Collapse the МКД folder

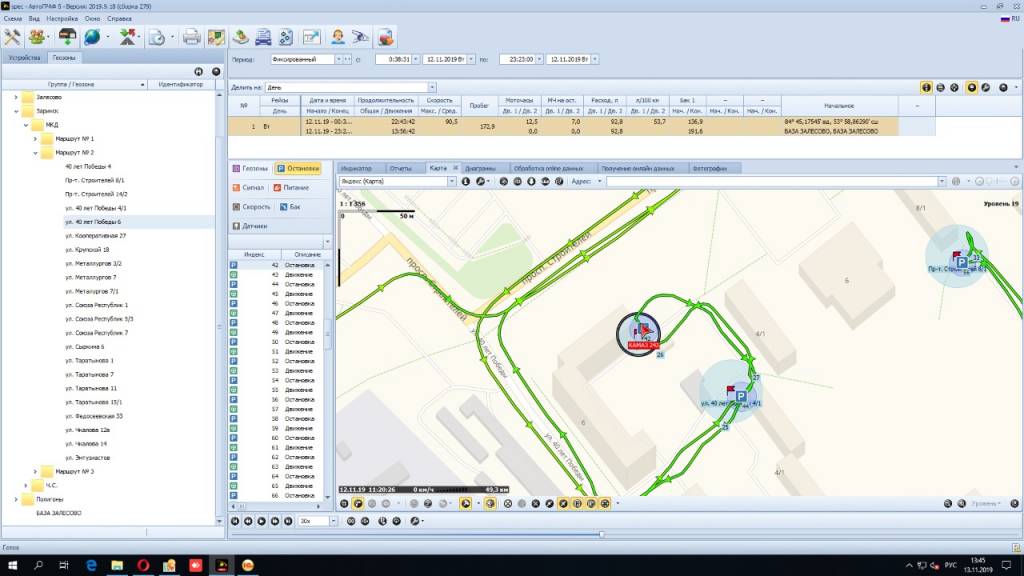click(26, 125)
